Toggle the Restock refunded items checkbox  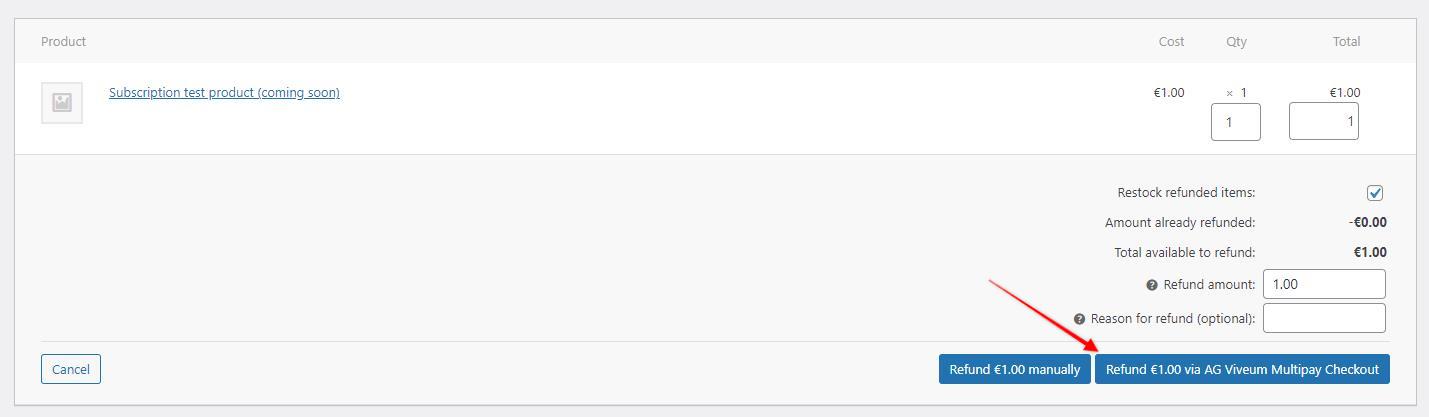tap(1375, 193)
